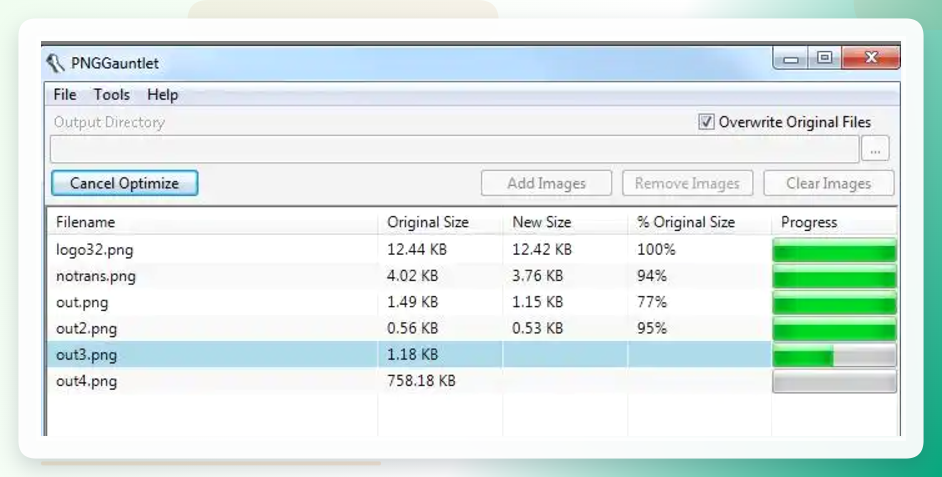Screen dimensions: 942x477
Task: Click the browse (...) button for output directory
Action: [x=875, y=149]
